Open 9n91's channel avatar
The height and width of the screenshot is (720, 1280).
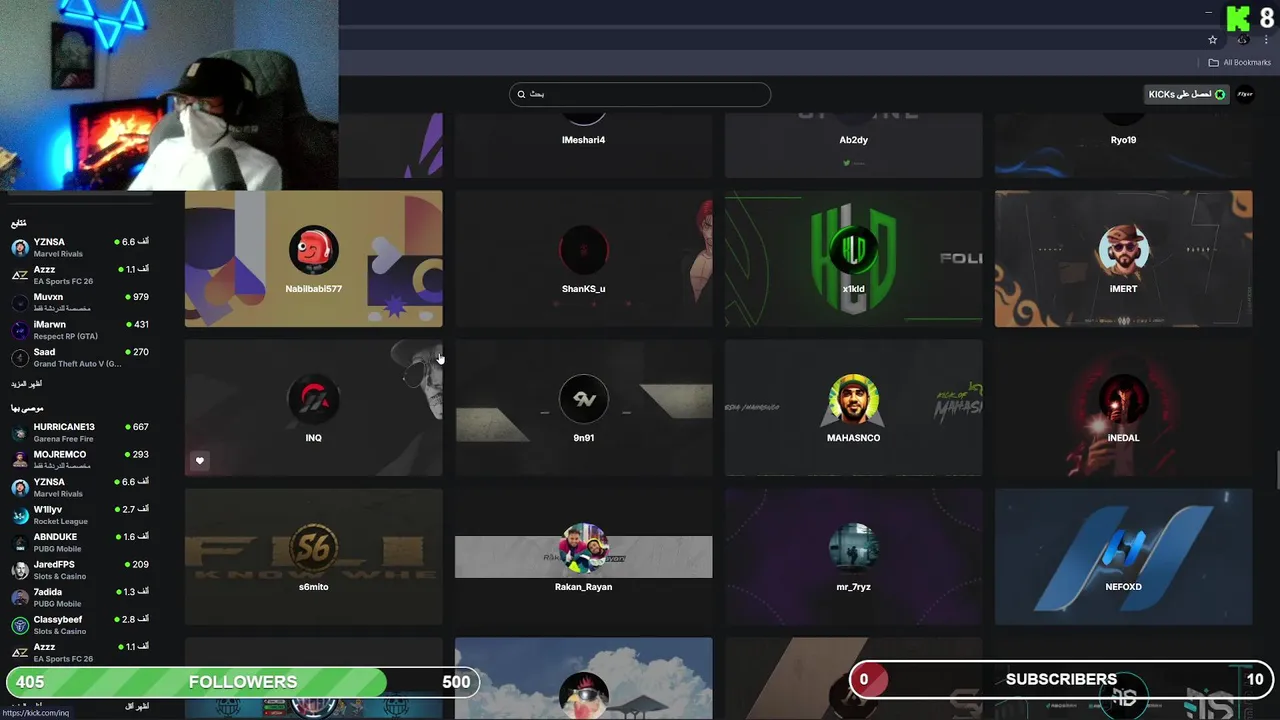(x=583, y=399)
